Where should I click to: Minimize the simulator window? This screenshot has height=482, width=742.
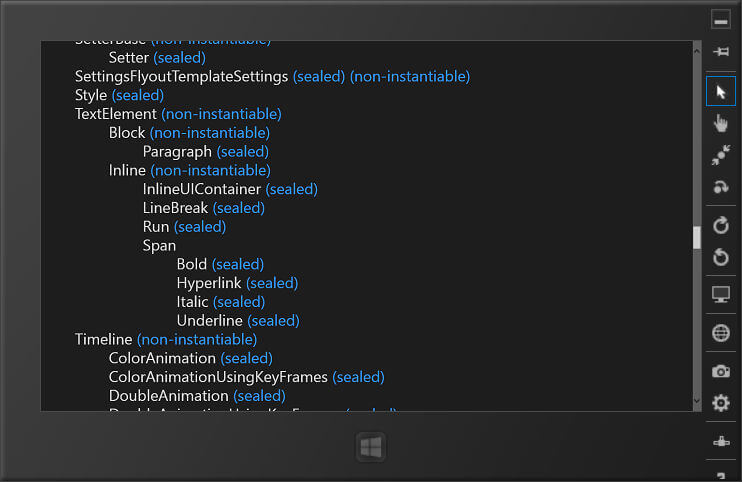[721, 19]
